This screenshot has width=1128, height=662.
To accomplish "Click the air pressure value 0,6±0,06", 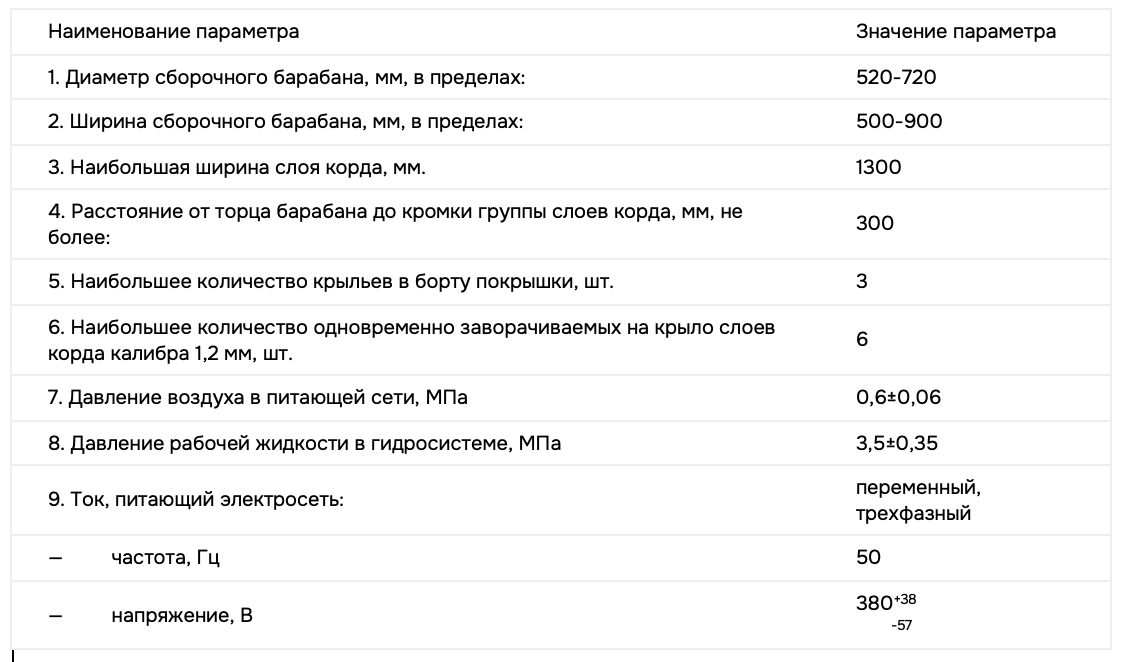I will click(x=898, y=398).
